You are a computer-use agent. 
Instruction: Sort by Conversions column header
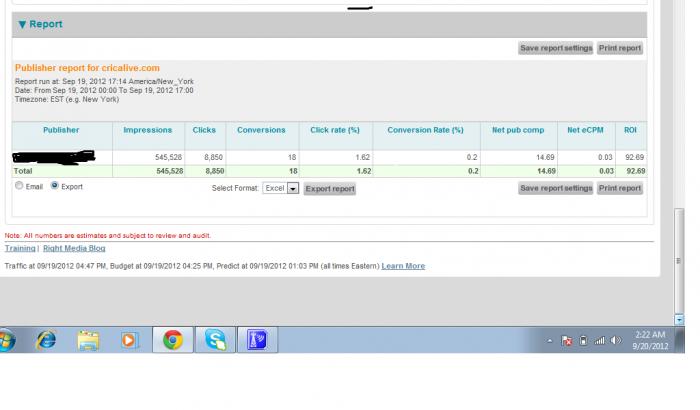click(x=261, y=130)
